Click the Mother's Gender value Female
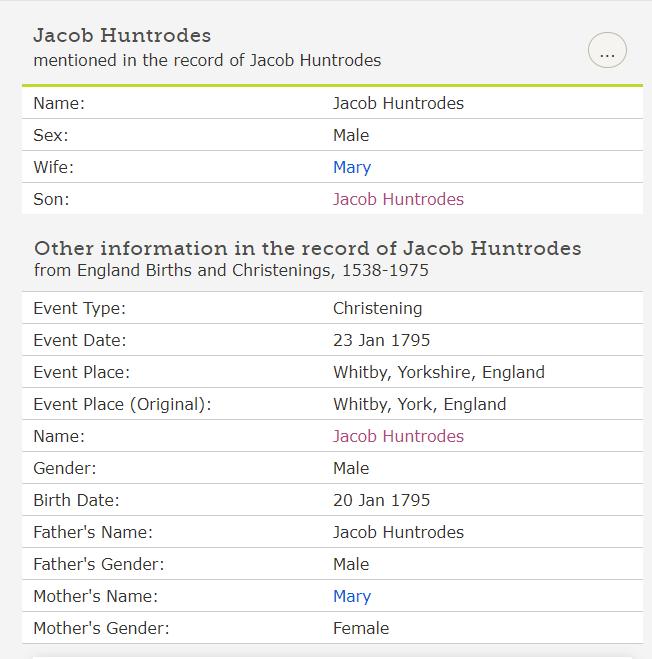The image size is (652, 659). [360, 628]
